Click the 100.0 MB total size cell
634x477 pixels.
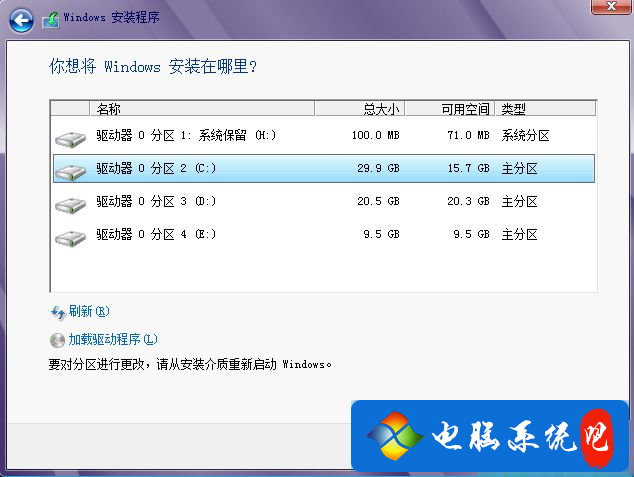376,135
